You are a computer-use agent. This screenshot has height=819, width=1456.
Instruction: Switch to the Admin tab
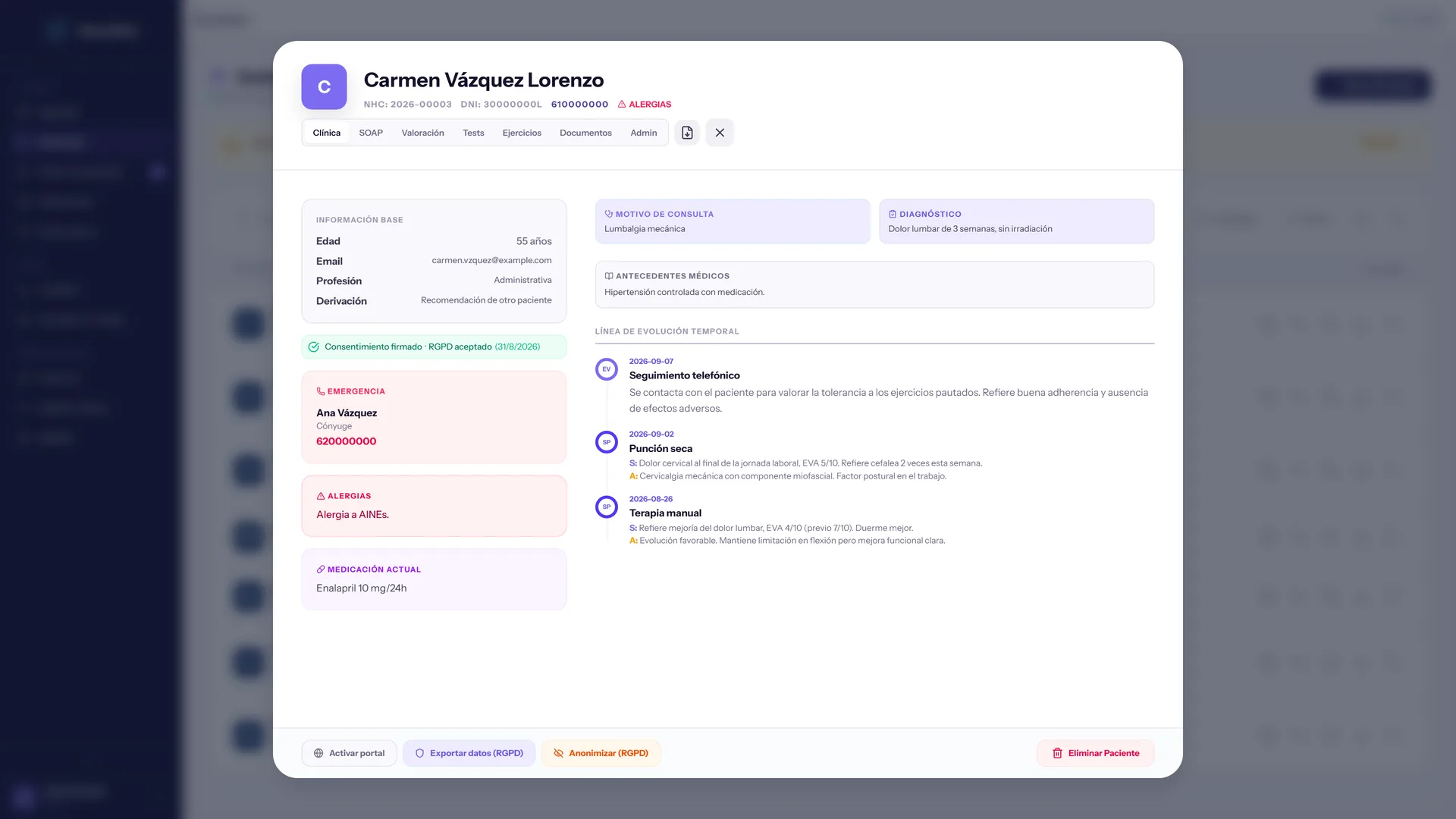click(644, 133)
